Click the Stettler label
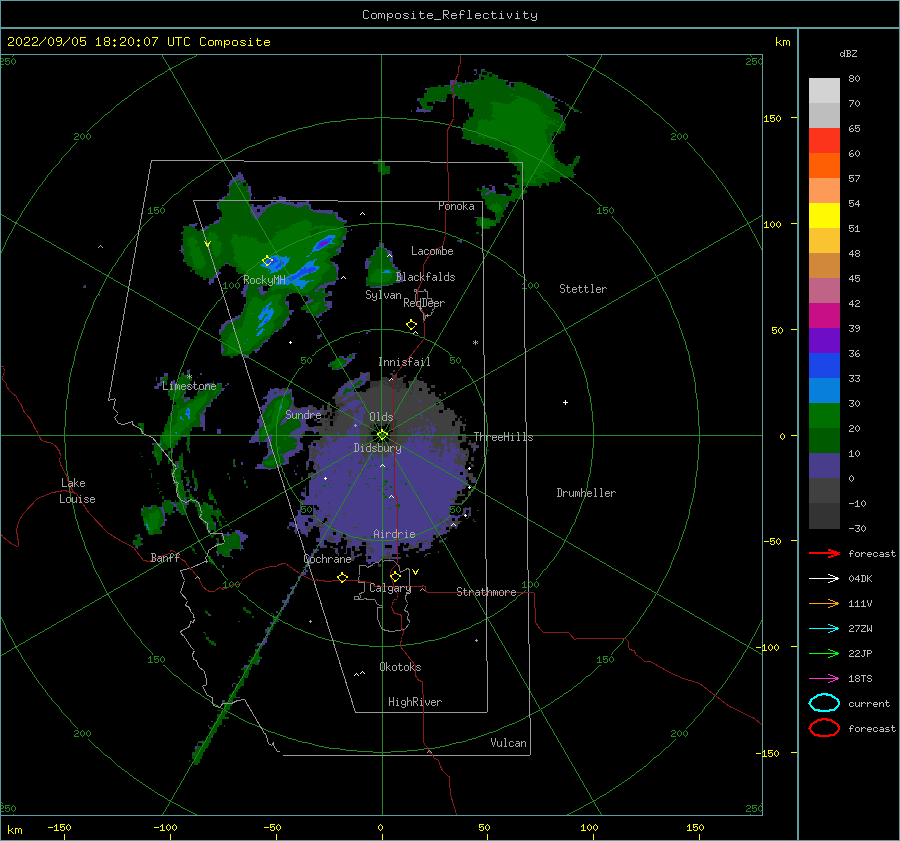 583,289
